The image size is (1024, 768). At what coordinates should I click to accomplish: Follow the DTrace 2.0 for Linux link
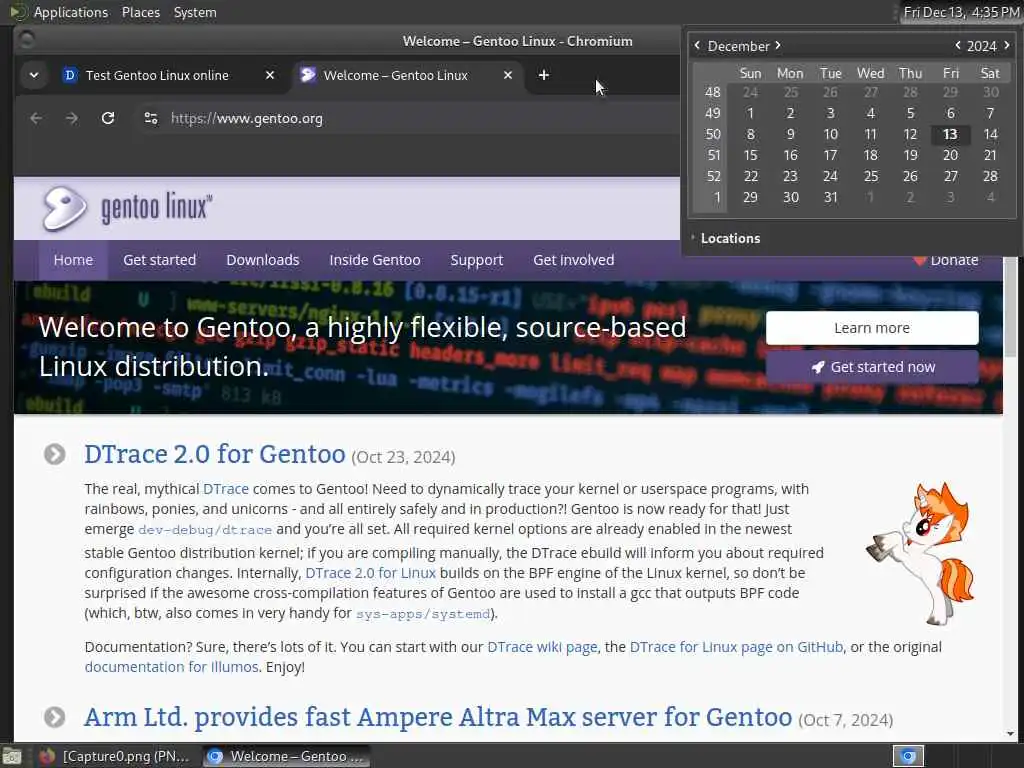click(x=370, y=573)
